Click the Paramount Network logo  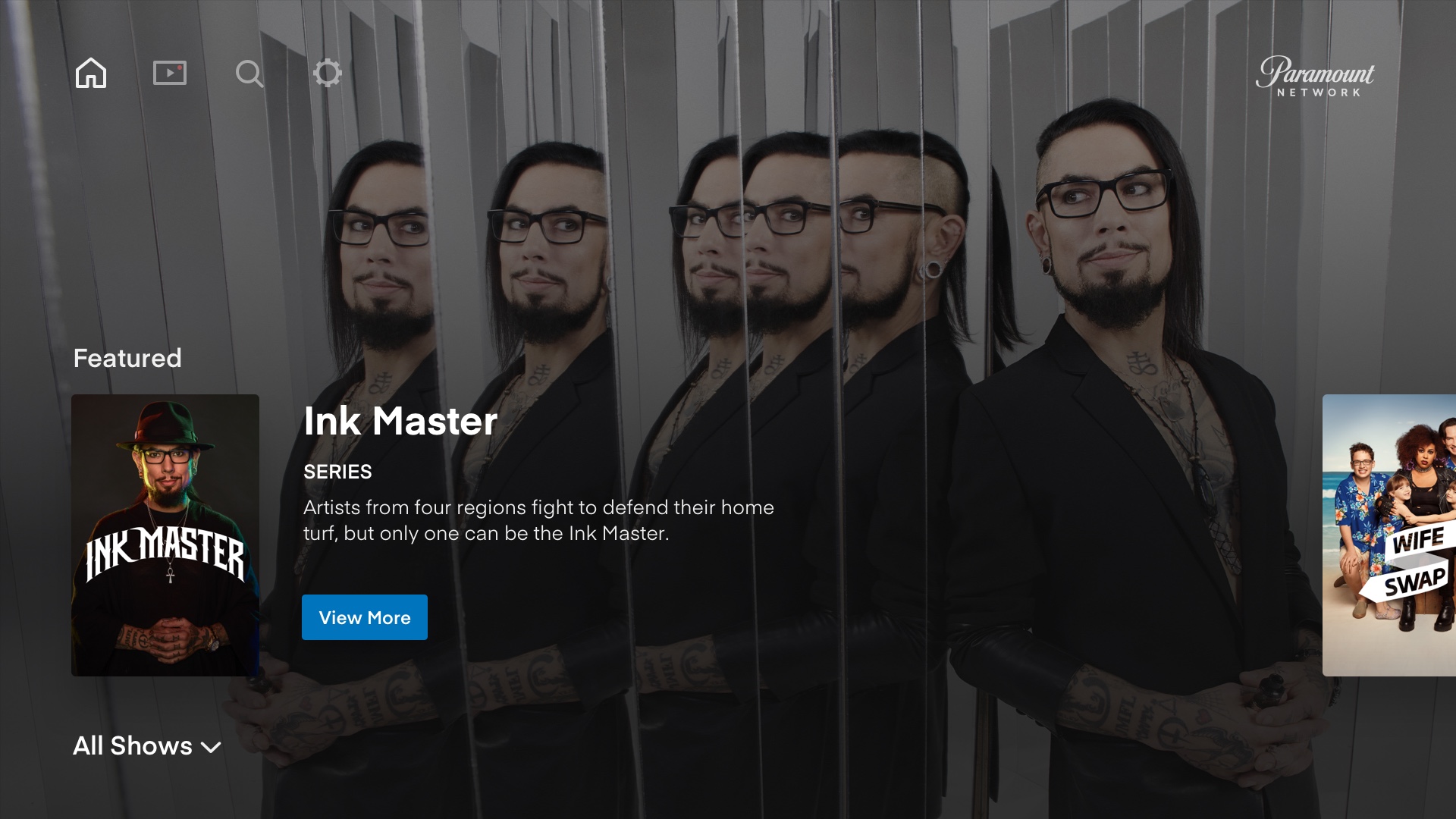pos(1315,76)
